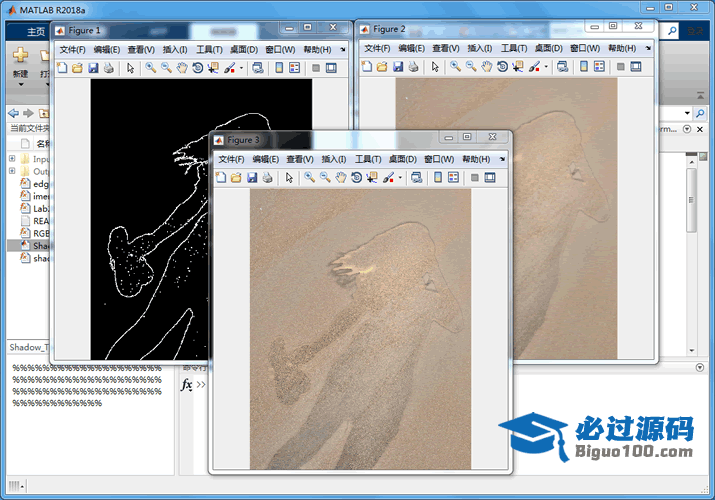Click Zoom In tool in Figure 3

point(309,178)
